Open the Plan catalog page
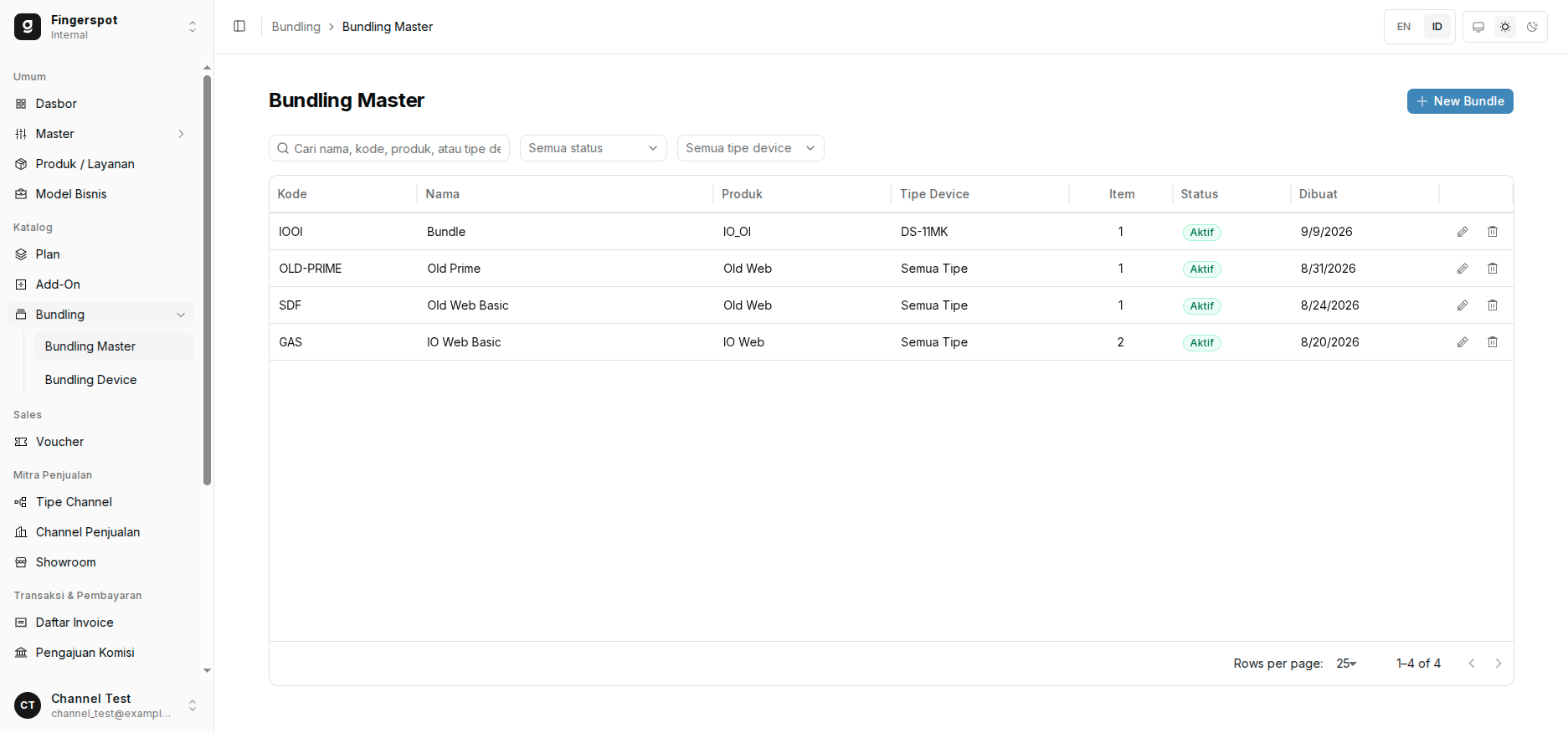 pyautogui.click(x=100, y=254)
